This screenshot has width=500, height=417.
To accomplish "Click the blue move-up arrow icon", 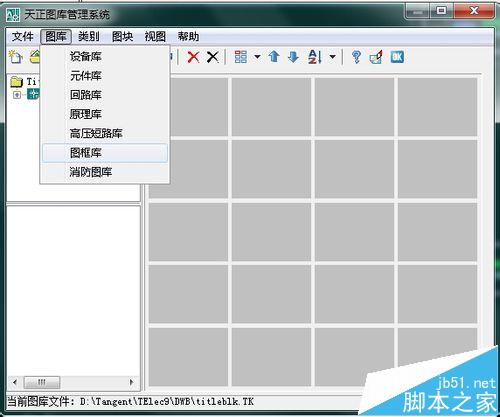I will click(274, 57).
